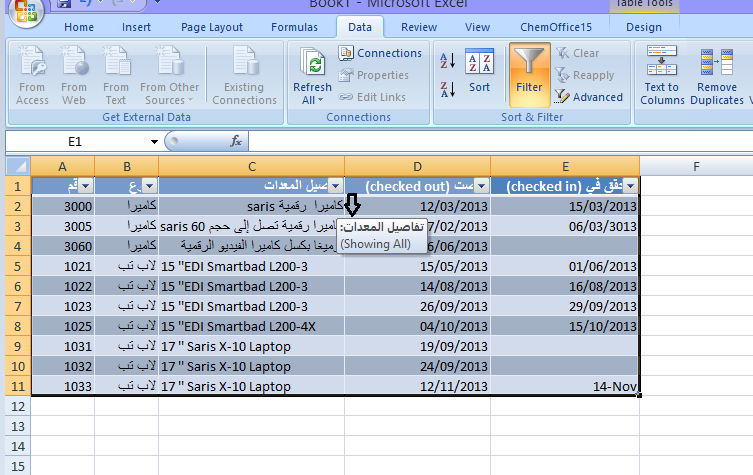
Task: Open the Review tab
Action: (x=419, y=27)
